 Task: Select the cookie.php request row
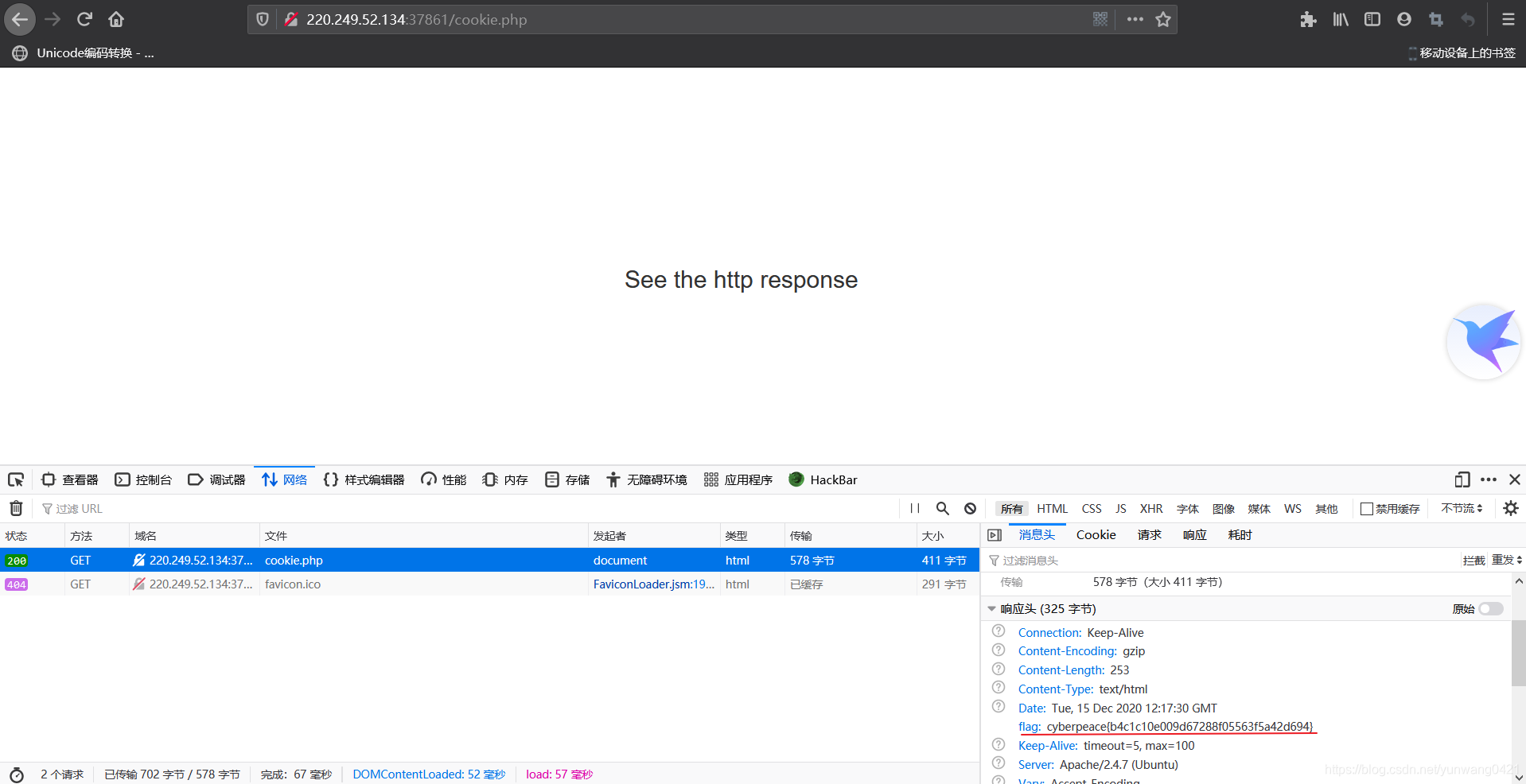click(x=489, y=560)
